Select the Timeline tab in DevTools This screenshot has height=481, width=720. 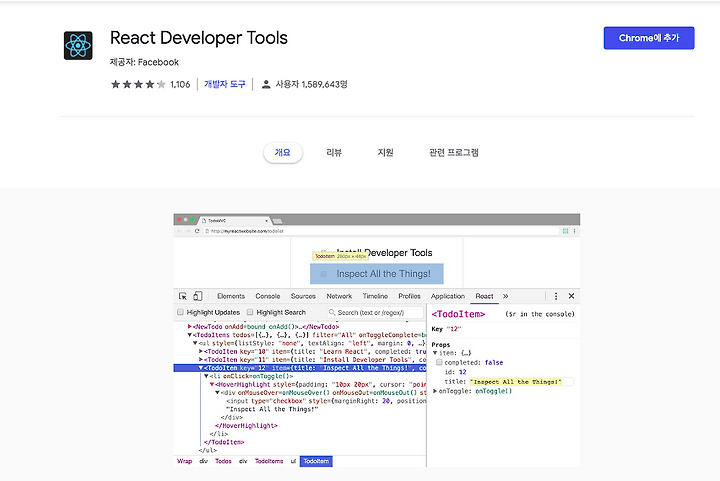375,296
